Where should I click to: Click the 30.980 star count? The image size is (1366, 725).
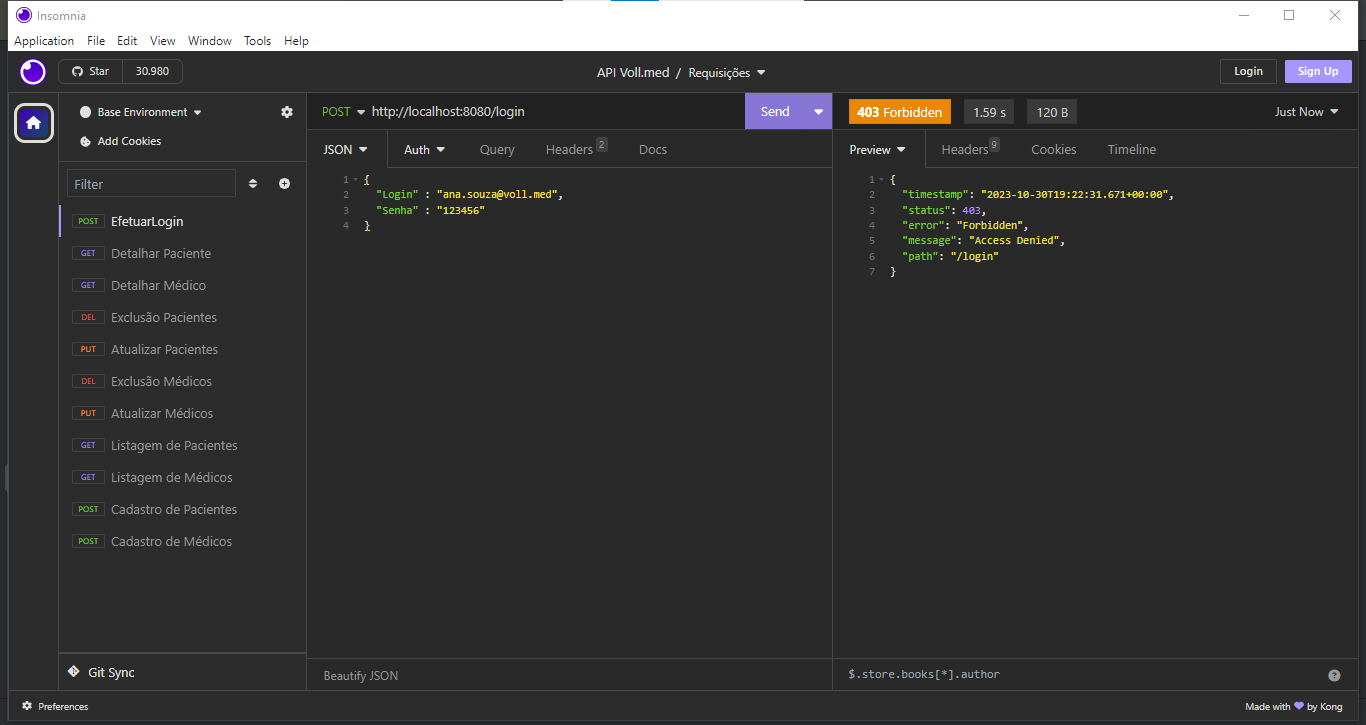pyautogui.click(x=152, y=72)
